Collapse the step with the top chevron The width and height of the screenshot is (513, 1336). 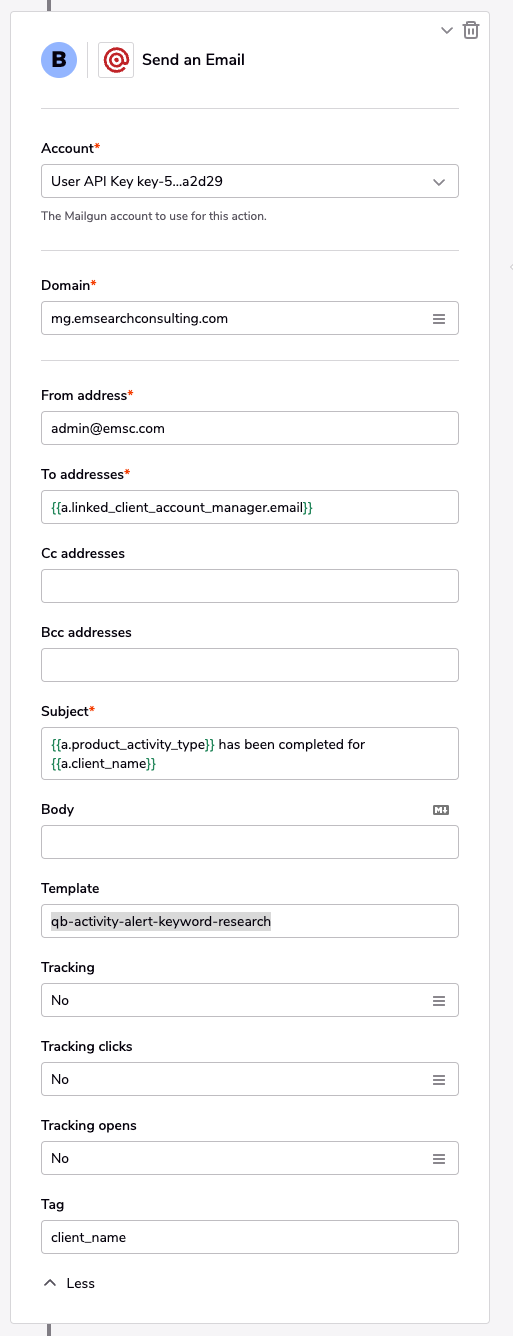point(447,31)
